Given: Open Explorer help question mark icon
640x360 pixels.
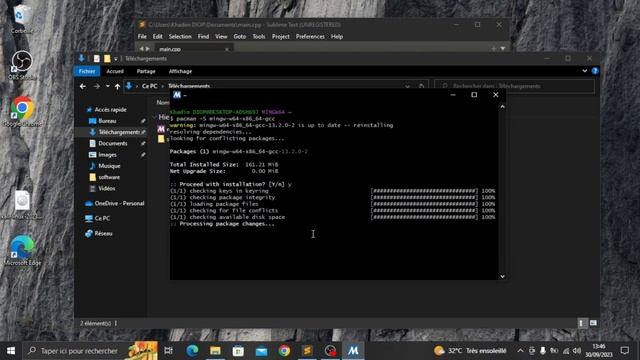Looking at the screenshot, I should [595, 71].
